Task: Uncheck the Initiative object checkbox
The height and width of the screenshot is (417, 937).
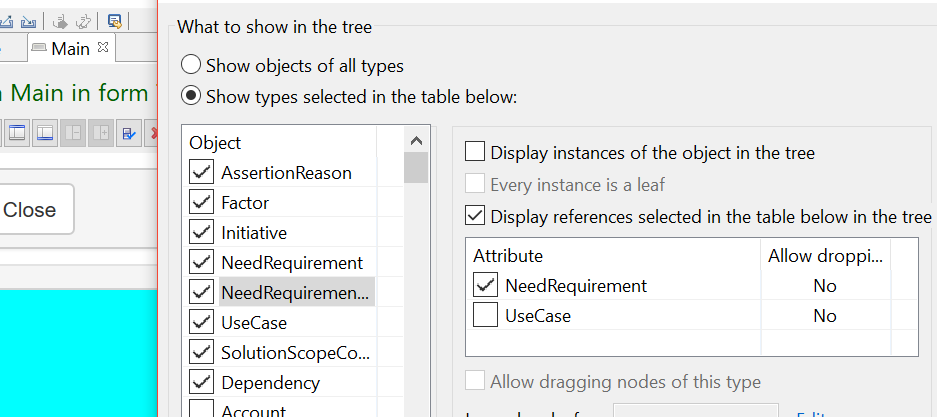Action: [x=201, y=232]
